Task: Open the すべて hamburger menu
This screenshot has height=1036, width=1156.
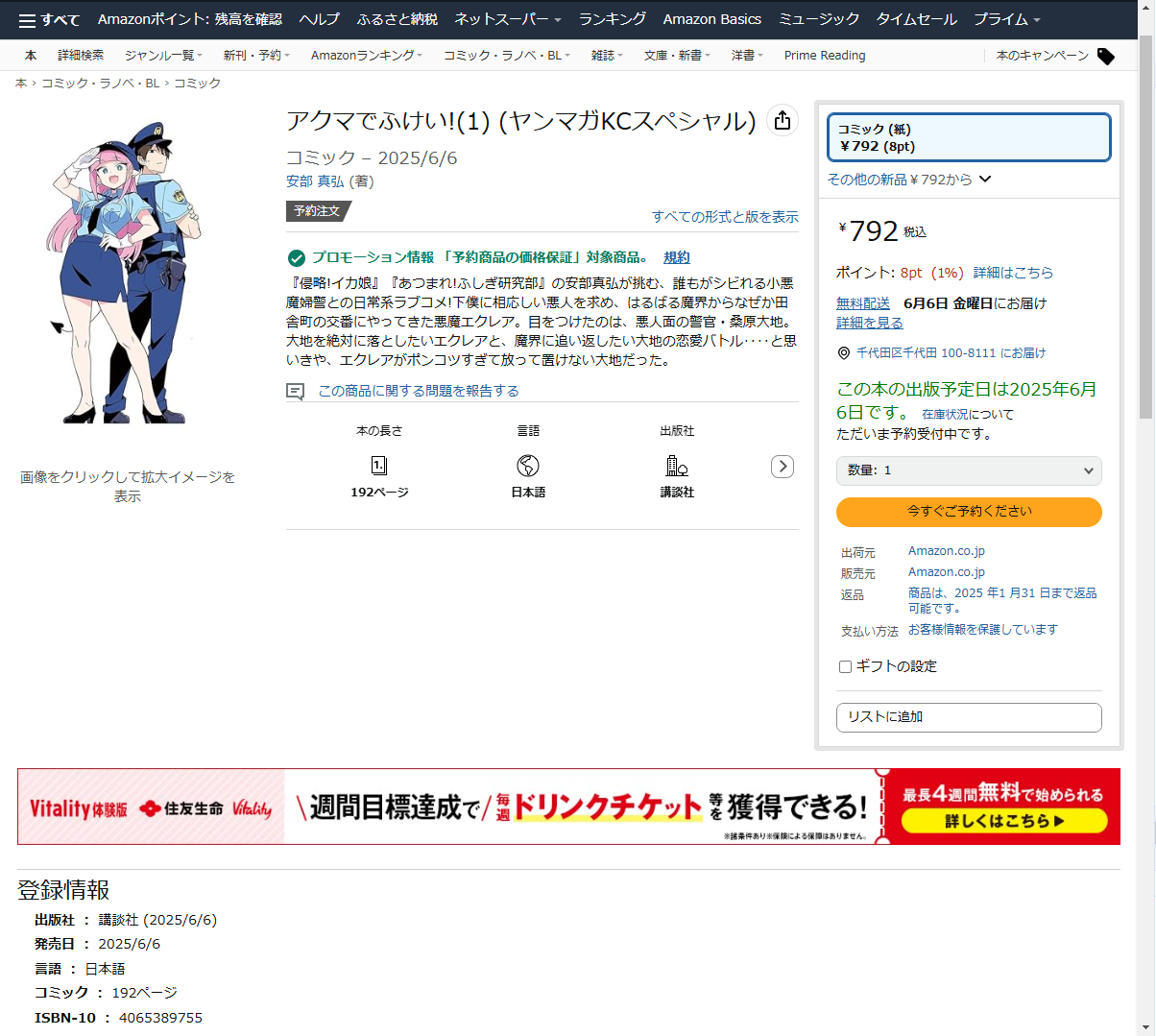Action: coord(49,20)
